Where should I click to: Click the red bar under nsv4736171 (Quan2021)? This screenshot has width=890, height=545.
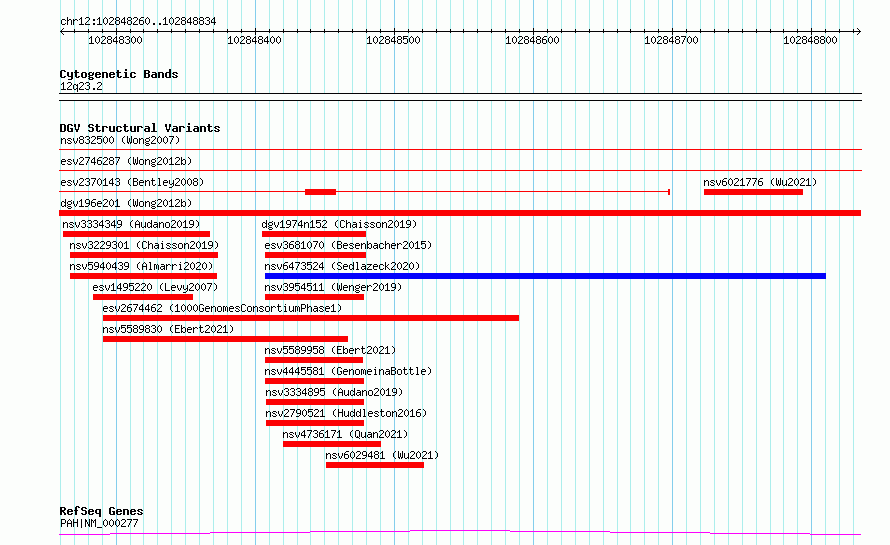coord(331,444)
